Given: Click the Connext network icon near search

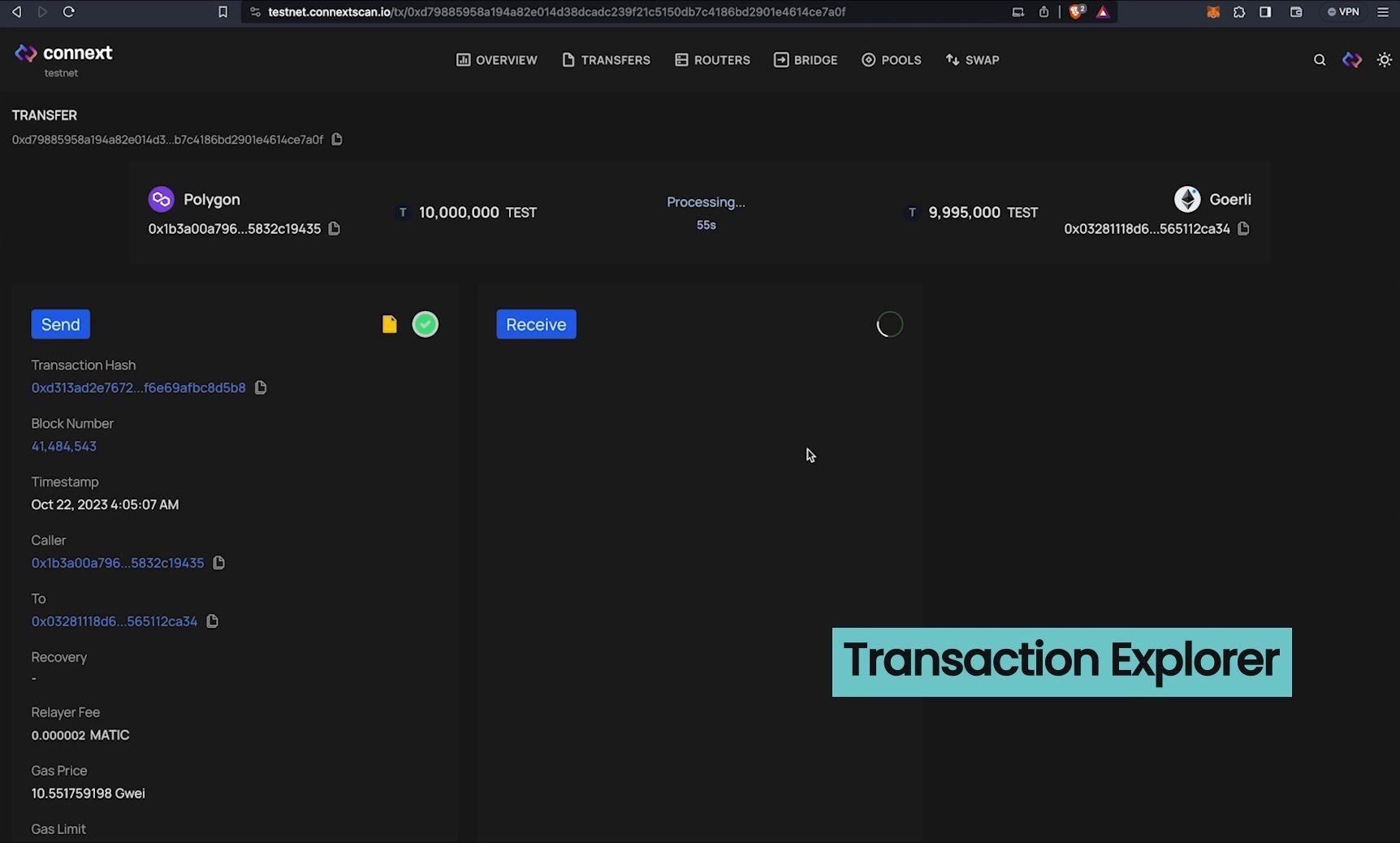Looking at the screenshot, I should coord(1352,60).
